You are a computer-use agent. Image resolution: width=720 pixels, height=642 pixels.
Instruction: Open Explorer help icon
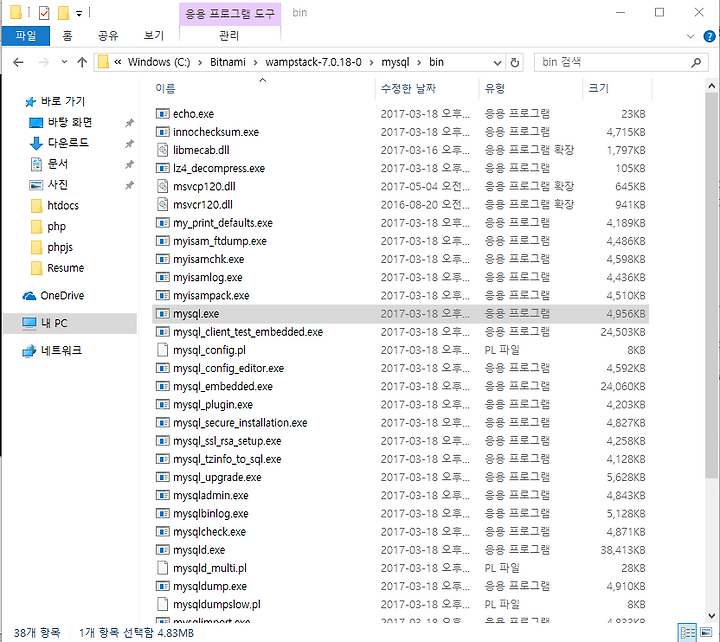(709, 36)
